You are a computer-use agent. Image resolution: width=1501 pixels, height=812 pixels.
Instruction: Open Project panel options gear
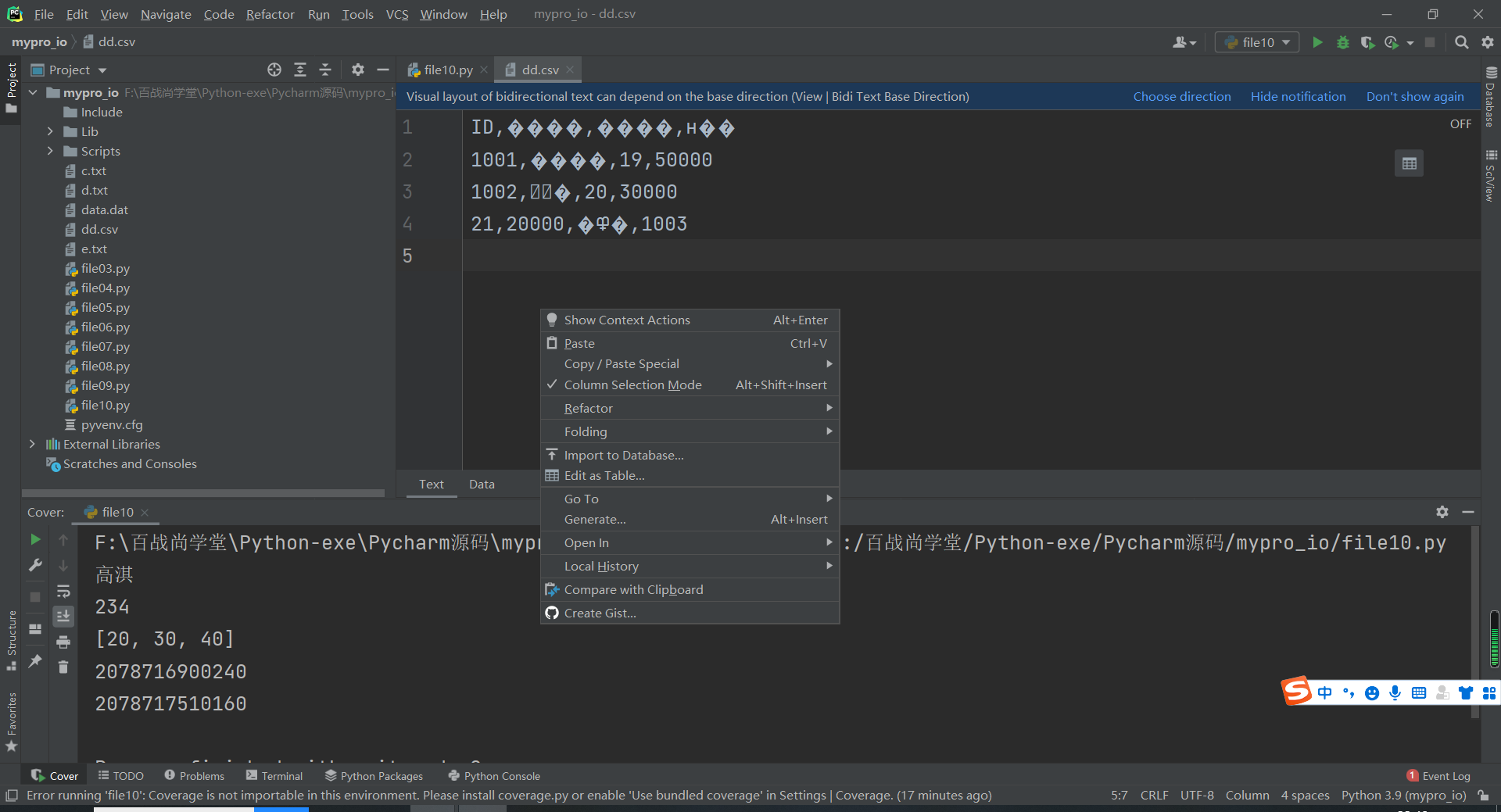pos(358,70)
